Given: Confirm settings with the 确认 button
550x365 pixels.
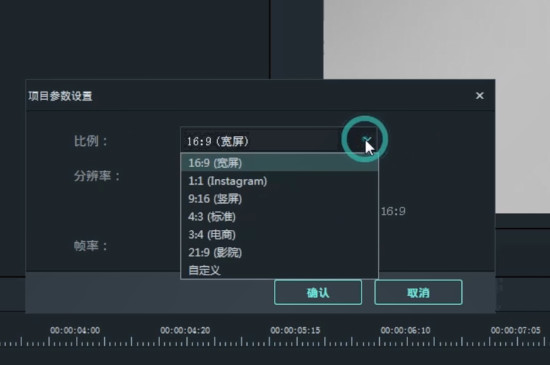Looking at the screenshot, I should tap(318, 292).
